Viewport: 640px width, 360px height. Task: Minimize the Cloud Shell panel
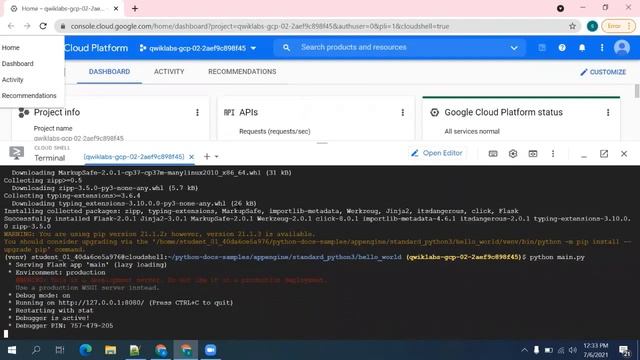coord(584,156)
